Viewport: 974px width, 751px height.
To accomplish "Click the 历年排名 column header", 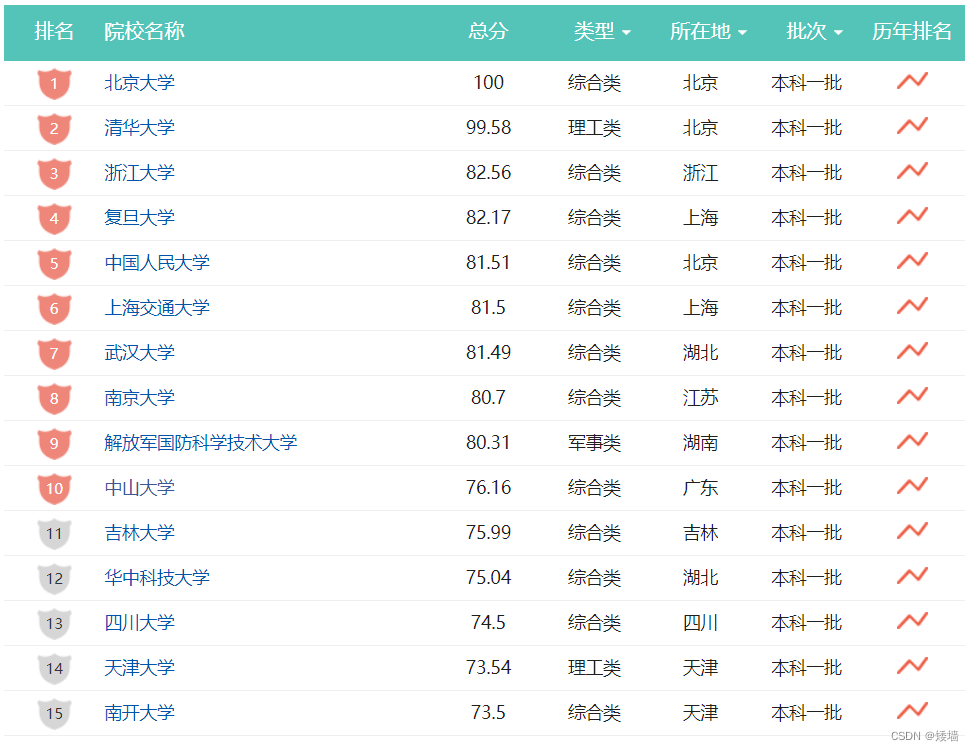I will (912, 31).
